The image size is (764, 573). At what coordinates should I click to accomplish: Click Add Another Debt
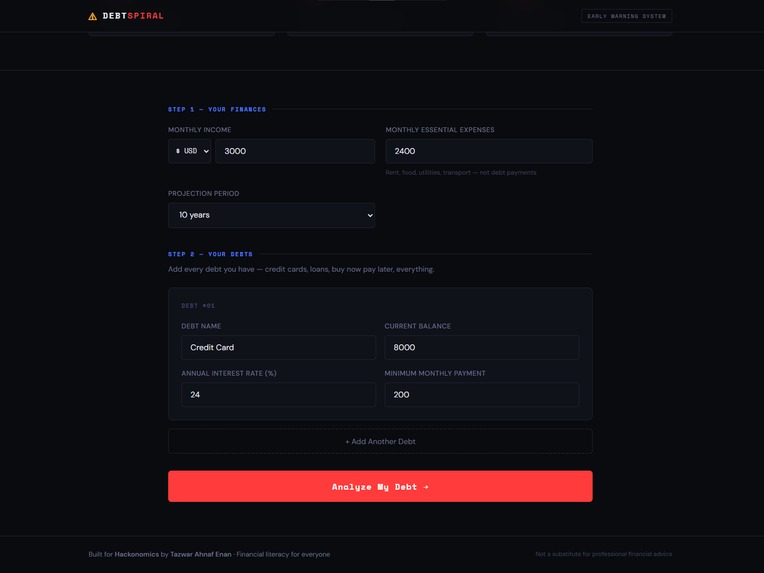[380, 441]
